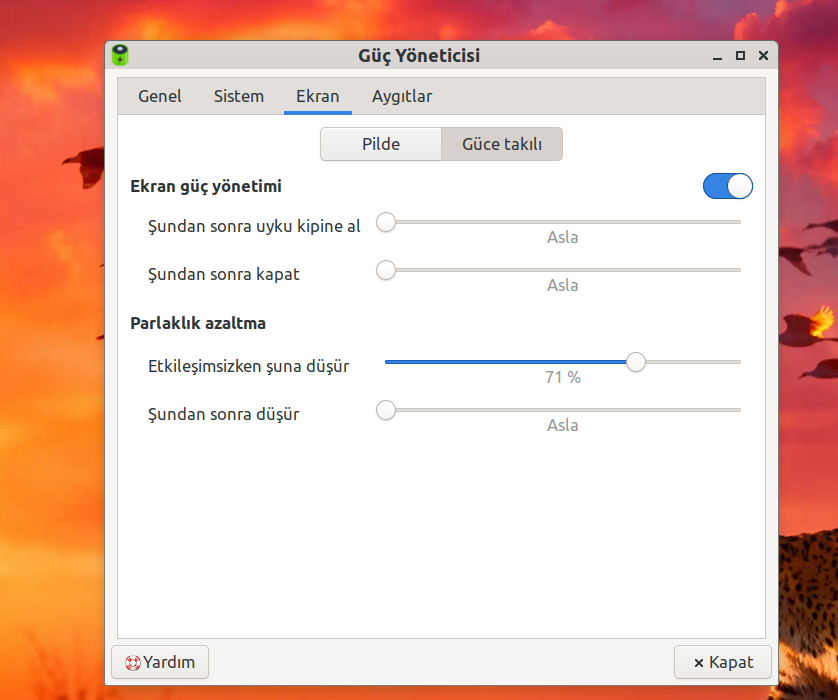
Task: Disable the Ekran güç yönetimi switch
Action: click(727, 186)
